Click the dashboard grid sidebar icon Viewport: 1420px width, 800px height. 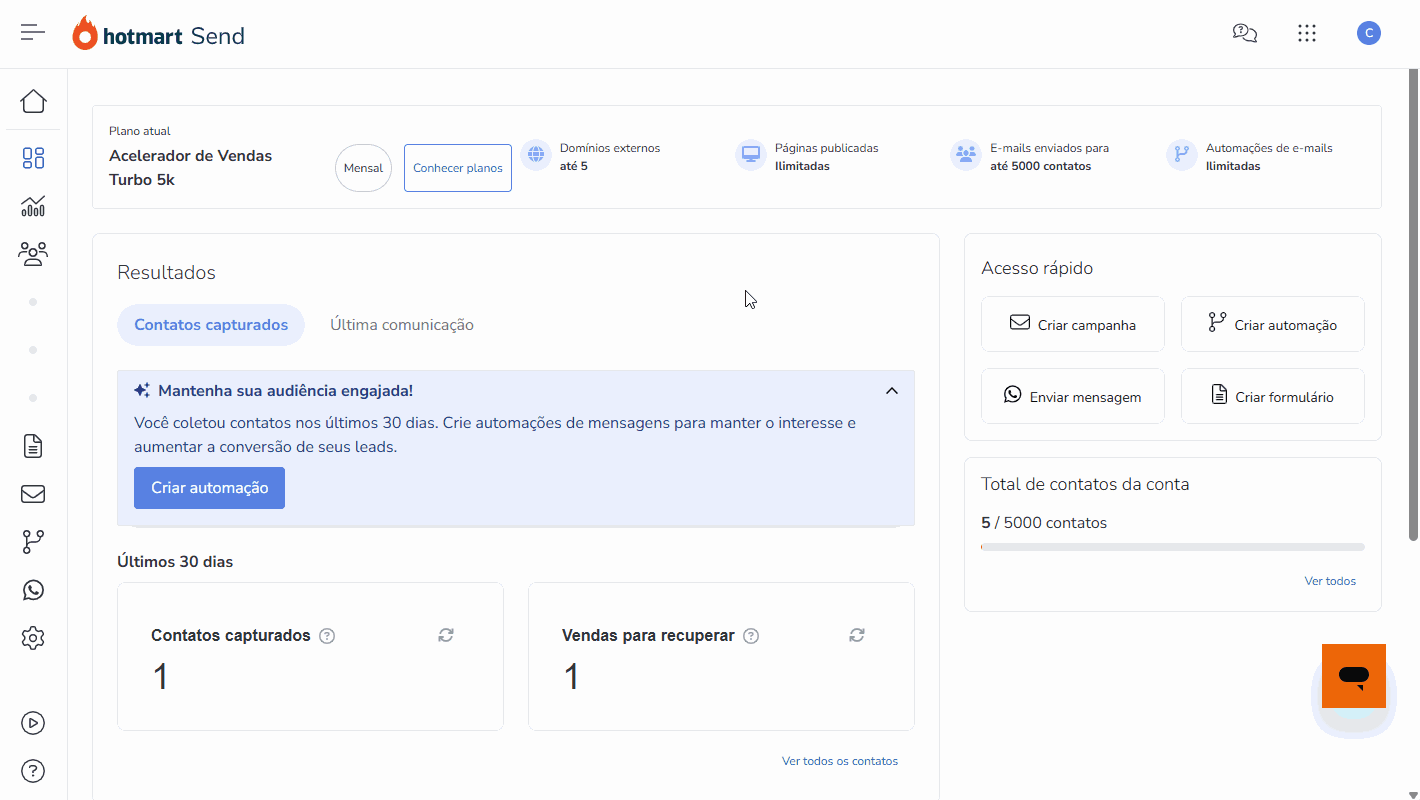(33, 158)
